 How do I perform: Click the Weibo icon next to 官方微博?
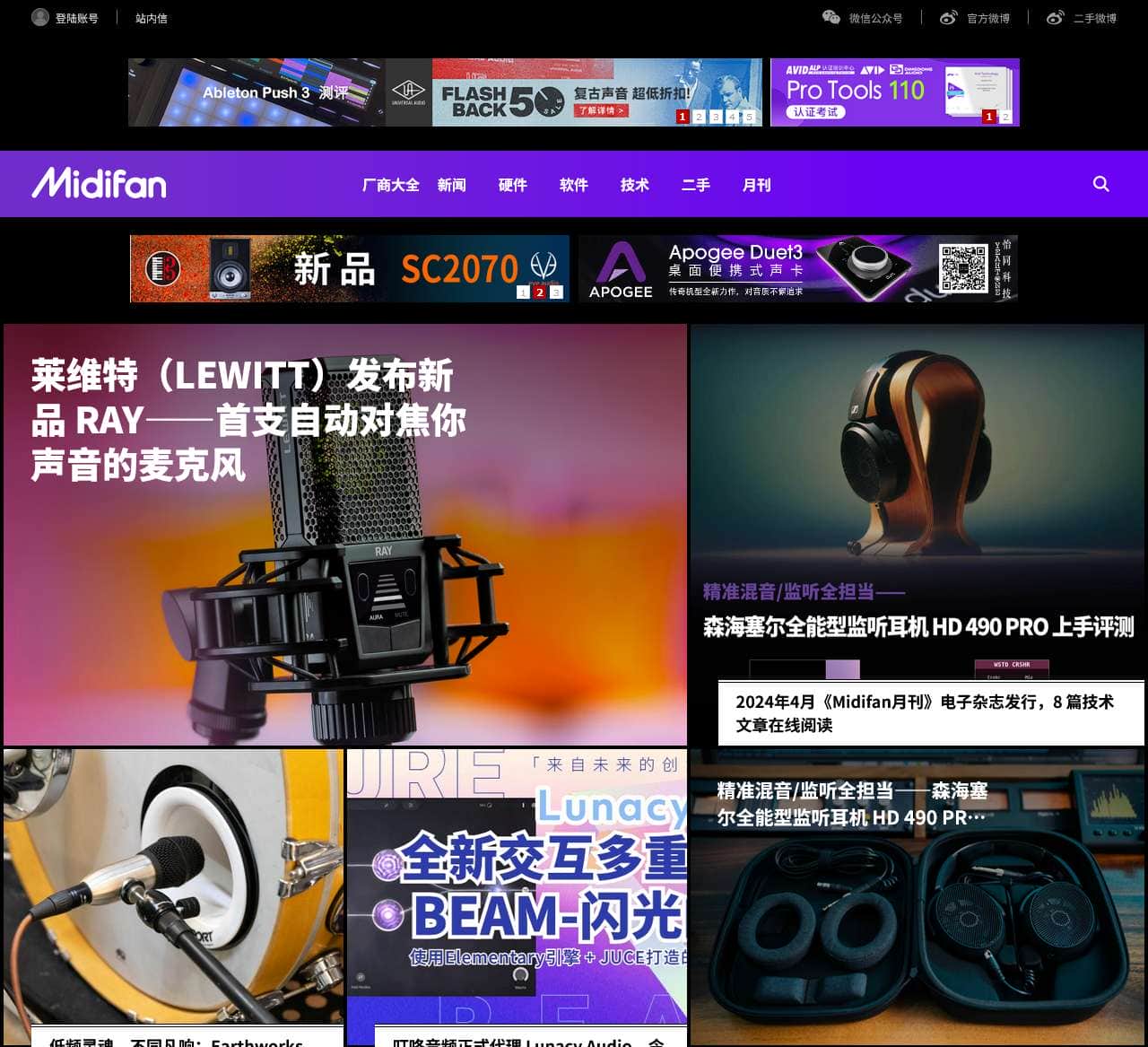[948, 17]
